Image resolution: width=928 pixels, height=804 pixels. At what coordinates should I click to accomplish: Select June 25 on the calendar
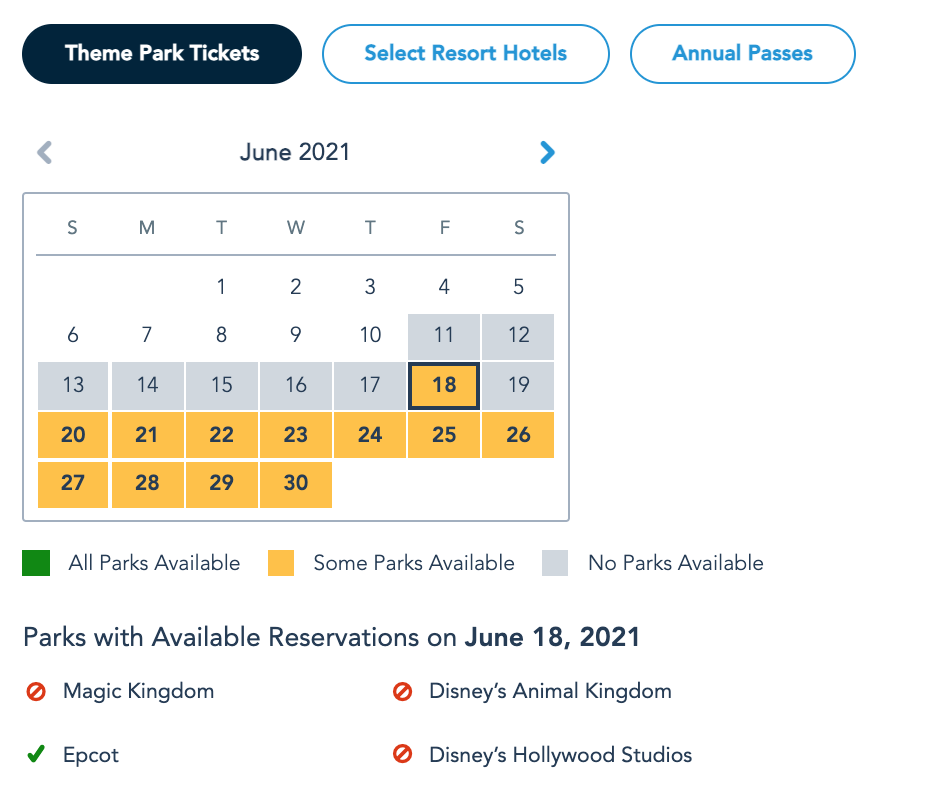[444, 435]
